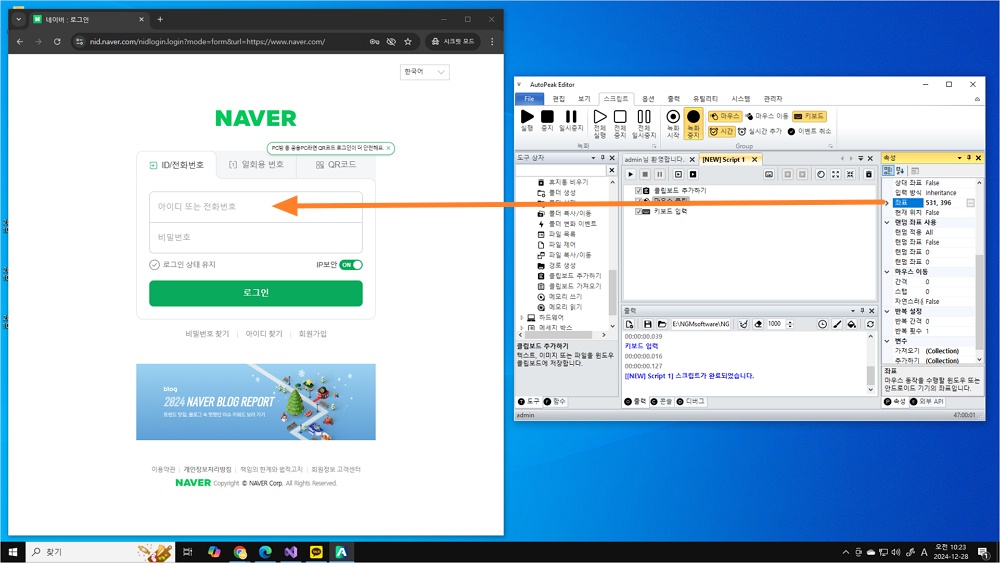
Task: Click the expand-all arrows icon in script toolbar
Action: click(x=835, y=174)
